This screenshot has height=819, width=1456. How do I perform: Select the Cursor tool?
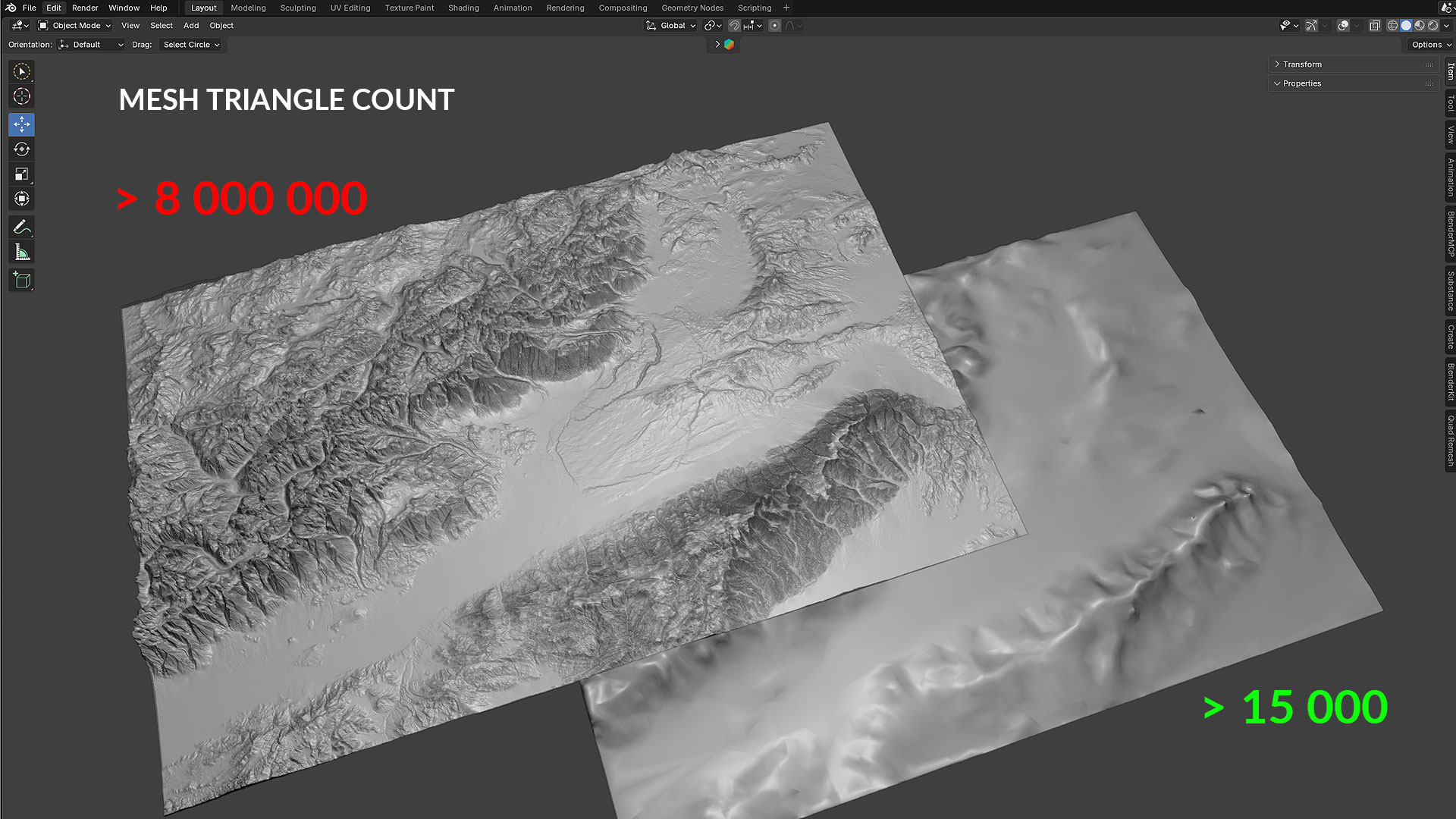[20, 96]
